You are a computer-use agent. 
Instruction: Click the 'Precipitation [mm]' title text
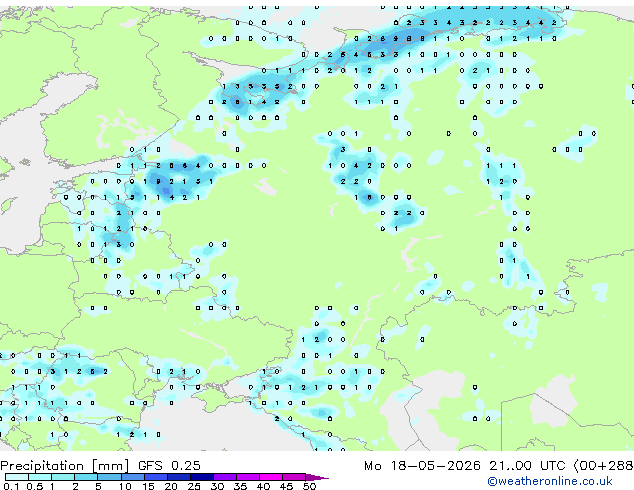(x=65, y=466)
